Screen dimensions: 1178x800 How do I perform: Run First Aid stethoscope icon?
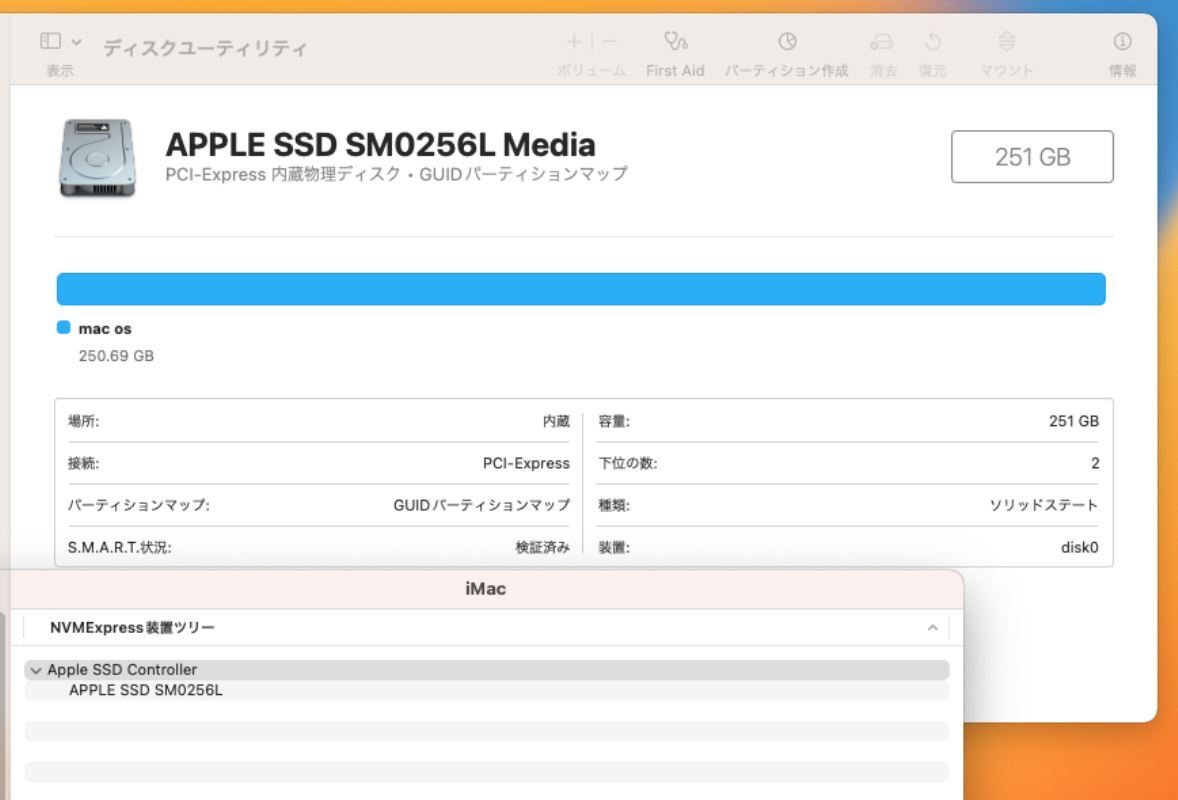(x=675, y=41)
